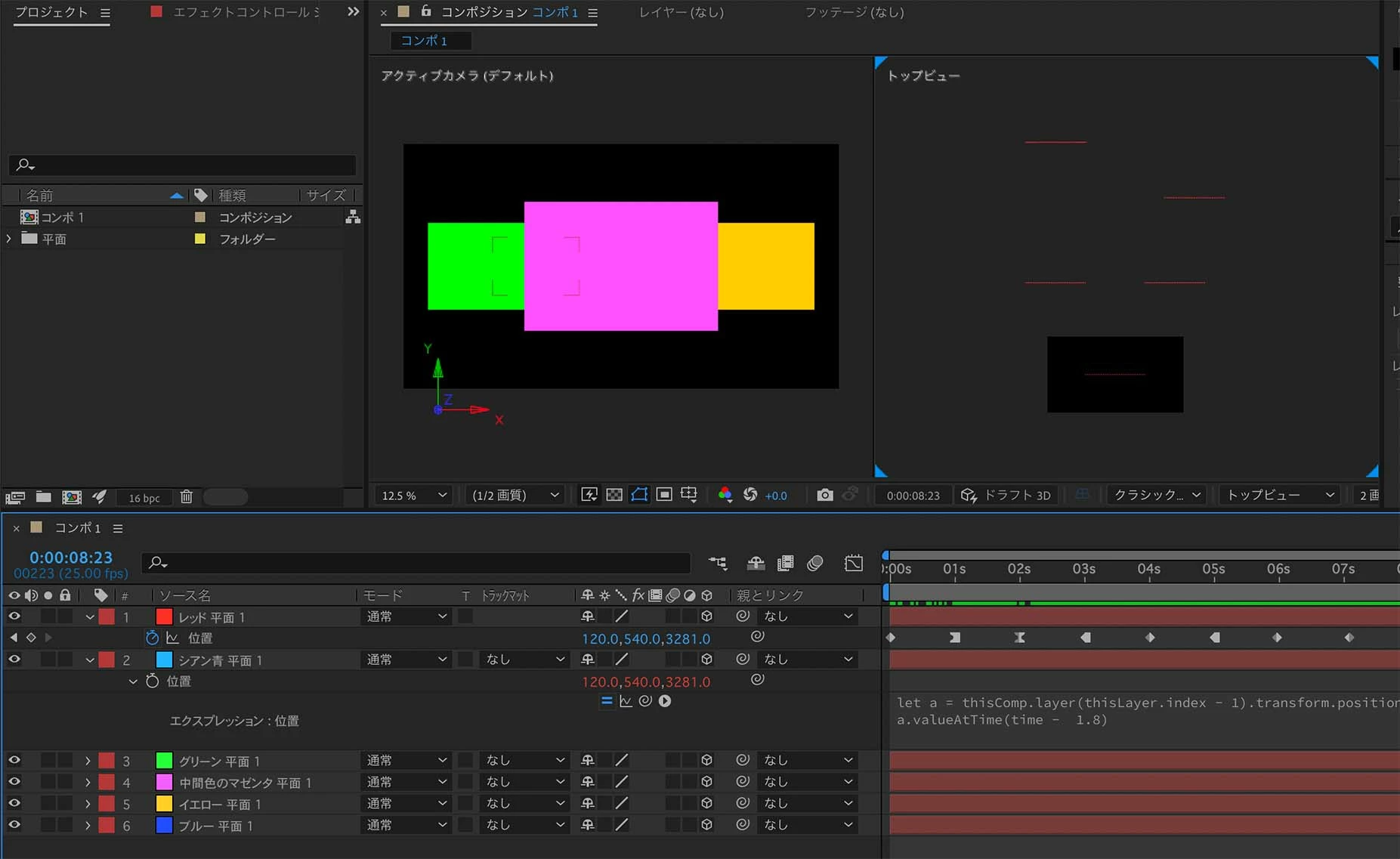Open the トップビュー view dropdown
The width and height of the screenshot is (1400, 859).
click(1281, 495)
